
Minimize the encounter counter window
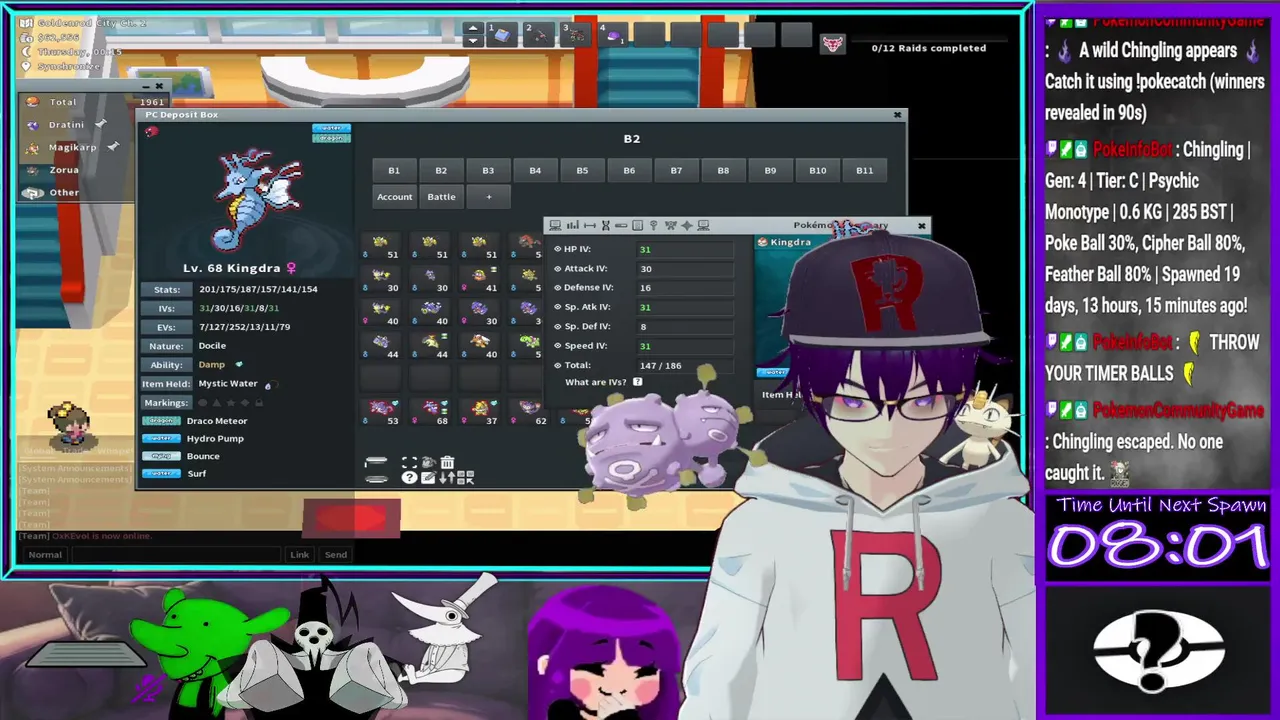point(146,87)
